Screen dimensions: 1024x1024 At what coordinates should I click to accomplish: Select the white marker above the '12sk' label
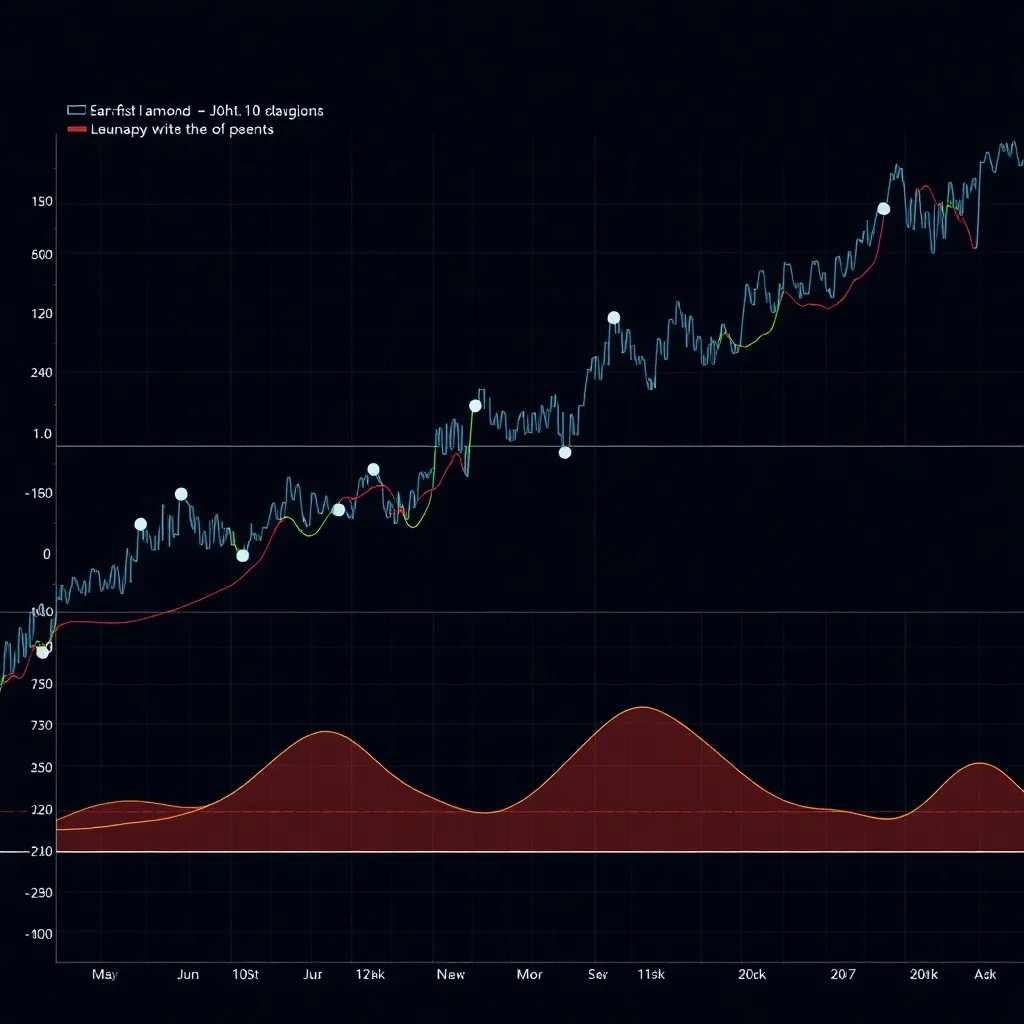coord(373,469)
